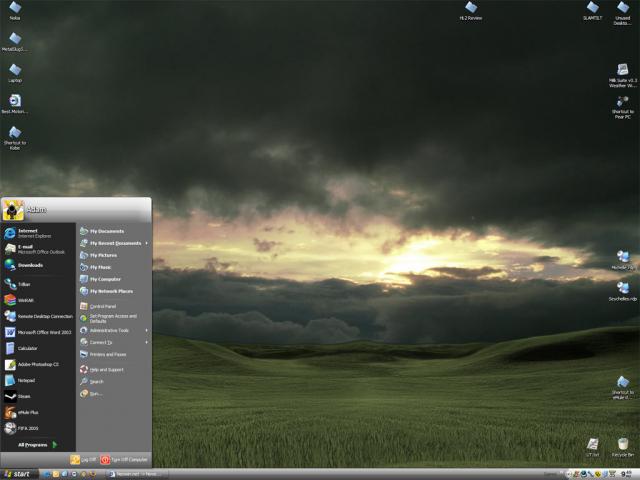Select the Nokia desktop icon
640x480 pixels.
pyautogui.click(x=15, y=11)
